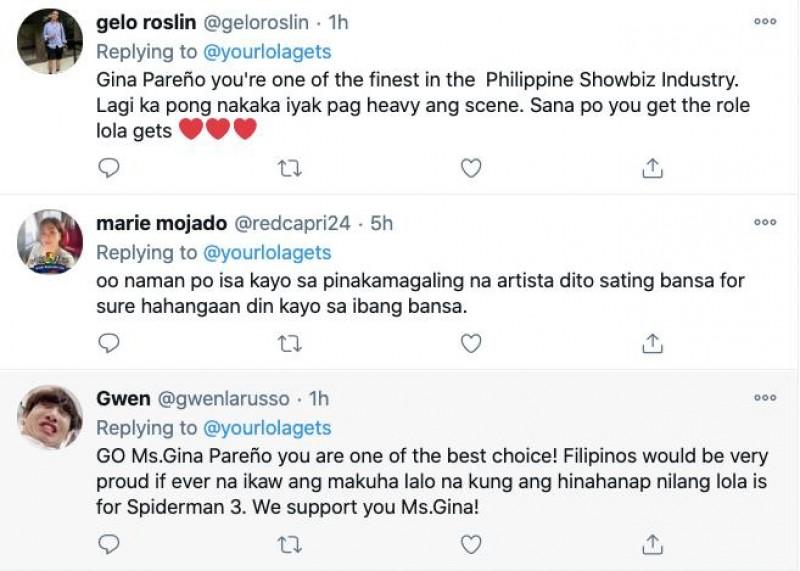Retweet marie mojado's tweet

tap(290, 343)
